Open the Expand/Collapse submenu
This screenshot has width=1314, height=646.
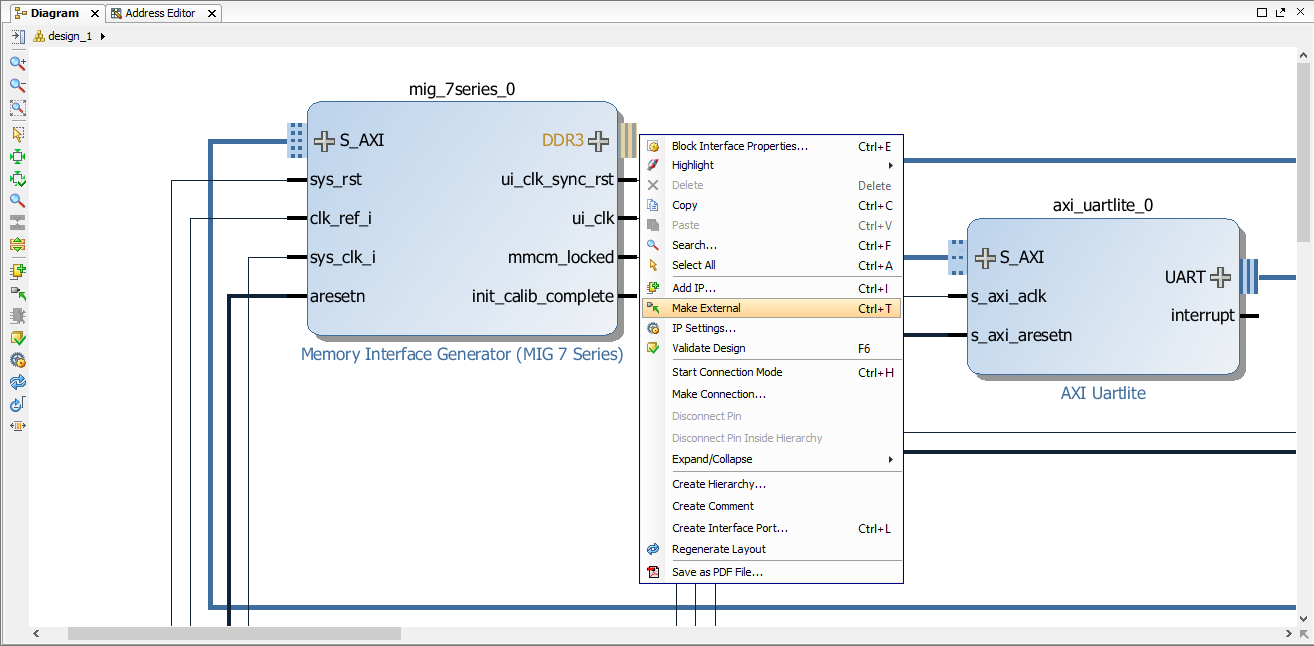pos(772,459)
